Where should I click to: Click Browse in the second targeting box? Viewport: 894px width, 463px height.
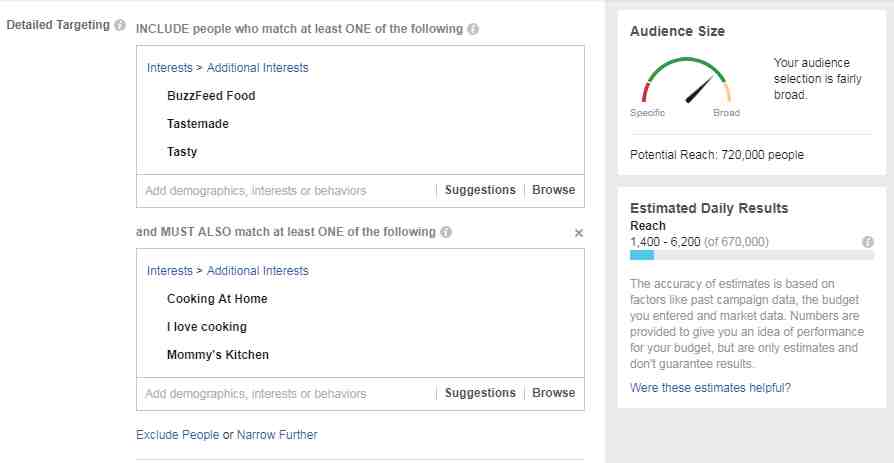553,393
